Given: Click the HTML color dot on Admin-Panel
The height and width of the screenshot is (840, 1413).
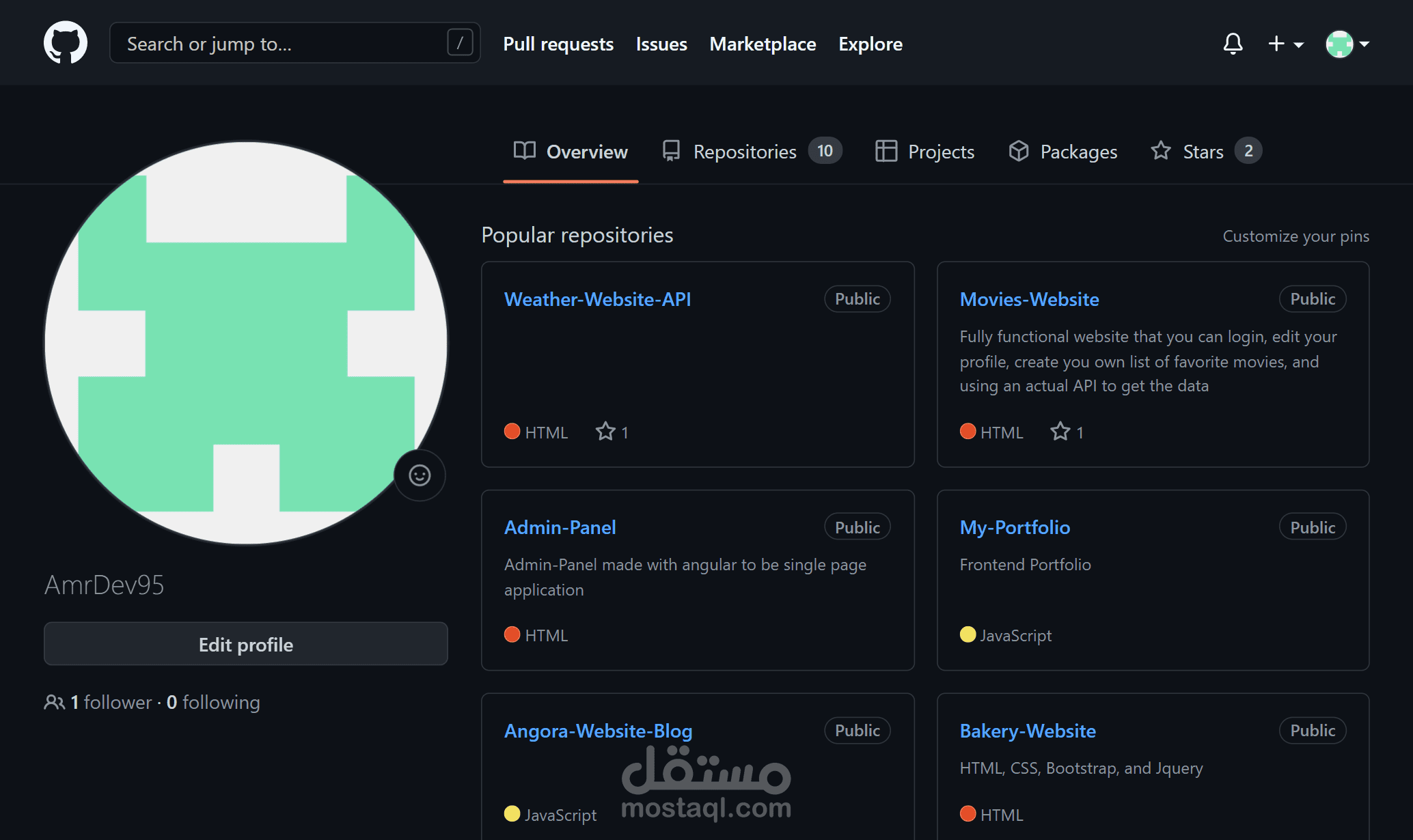Looking at the screenshot, I should (512, 635).
